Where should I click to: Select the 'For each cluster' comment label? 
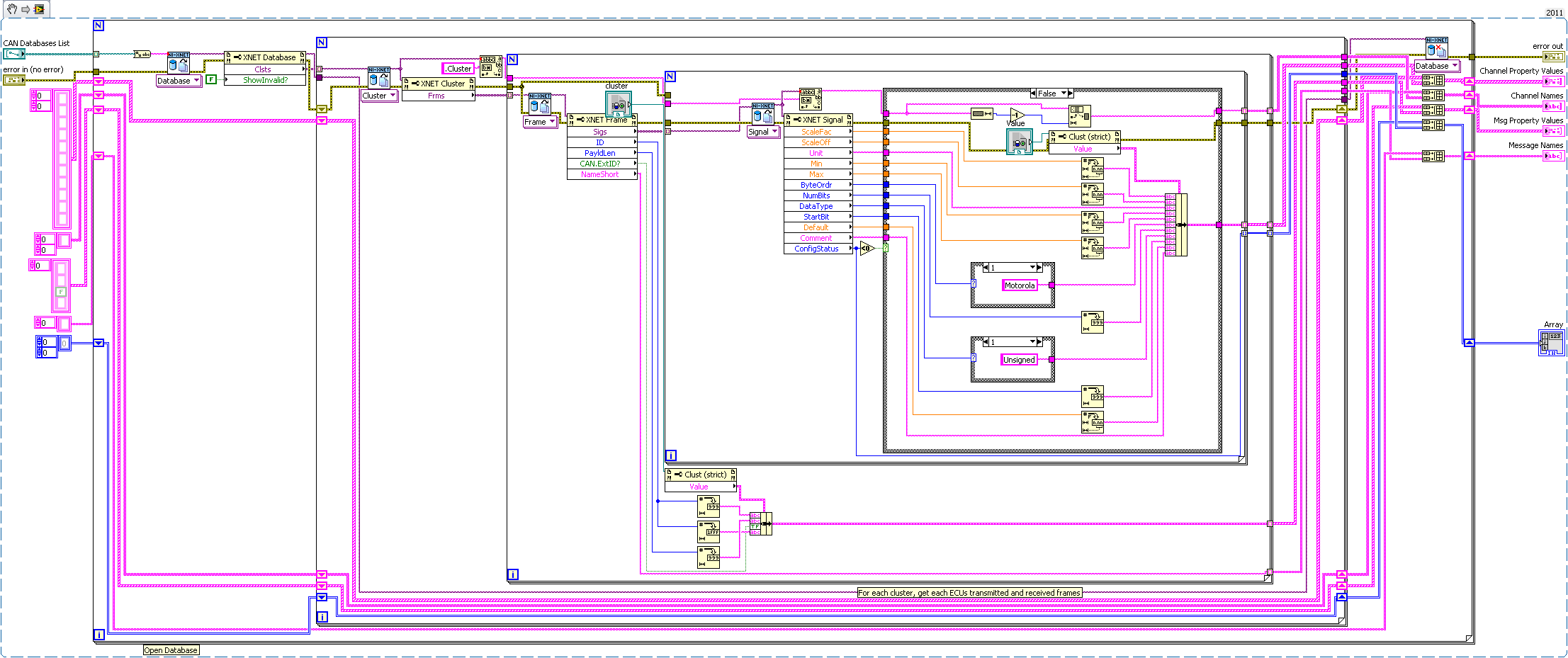pyautogui.click(x=969, y=593)
